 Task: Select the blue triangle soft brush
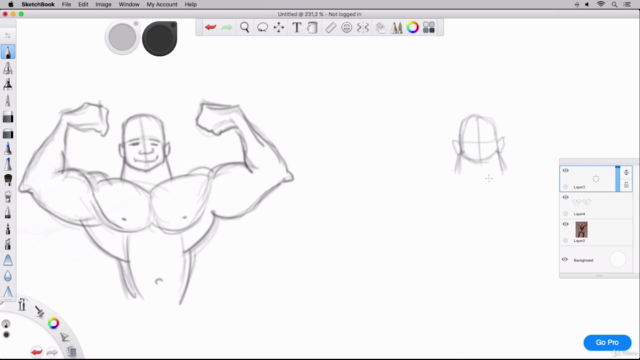pos(8,260)
